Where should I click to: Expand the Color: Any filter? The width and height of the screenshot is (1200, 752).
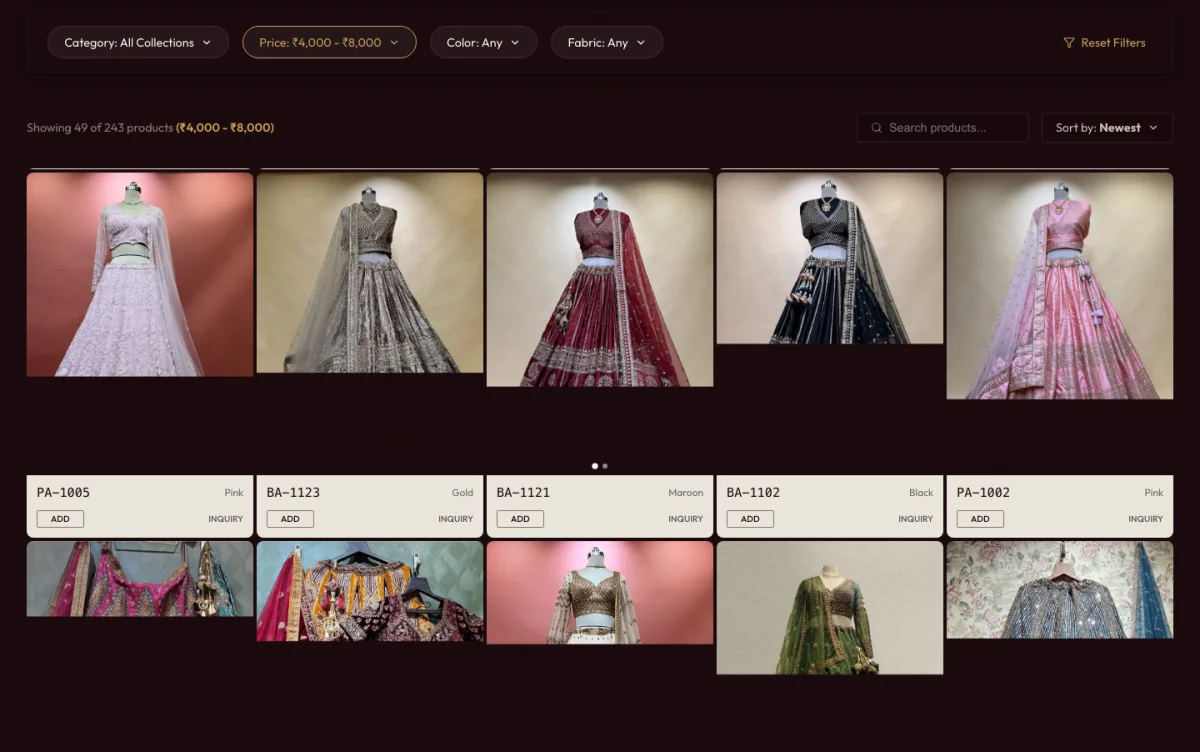coord(483,42)
